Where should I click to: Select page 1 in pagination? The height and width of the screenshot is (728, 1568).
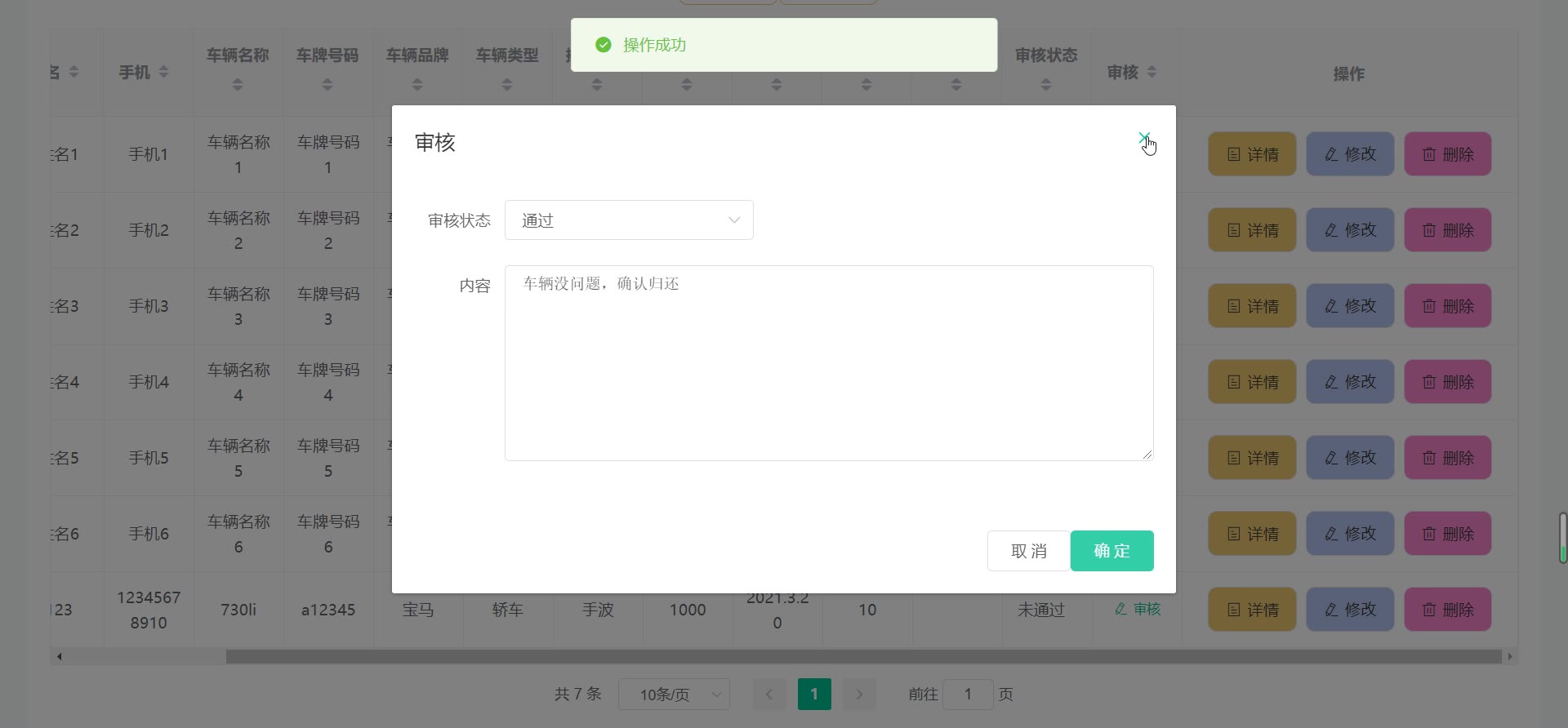click(x=813, y=695)
